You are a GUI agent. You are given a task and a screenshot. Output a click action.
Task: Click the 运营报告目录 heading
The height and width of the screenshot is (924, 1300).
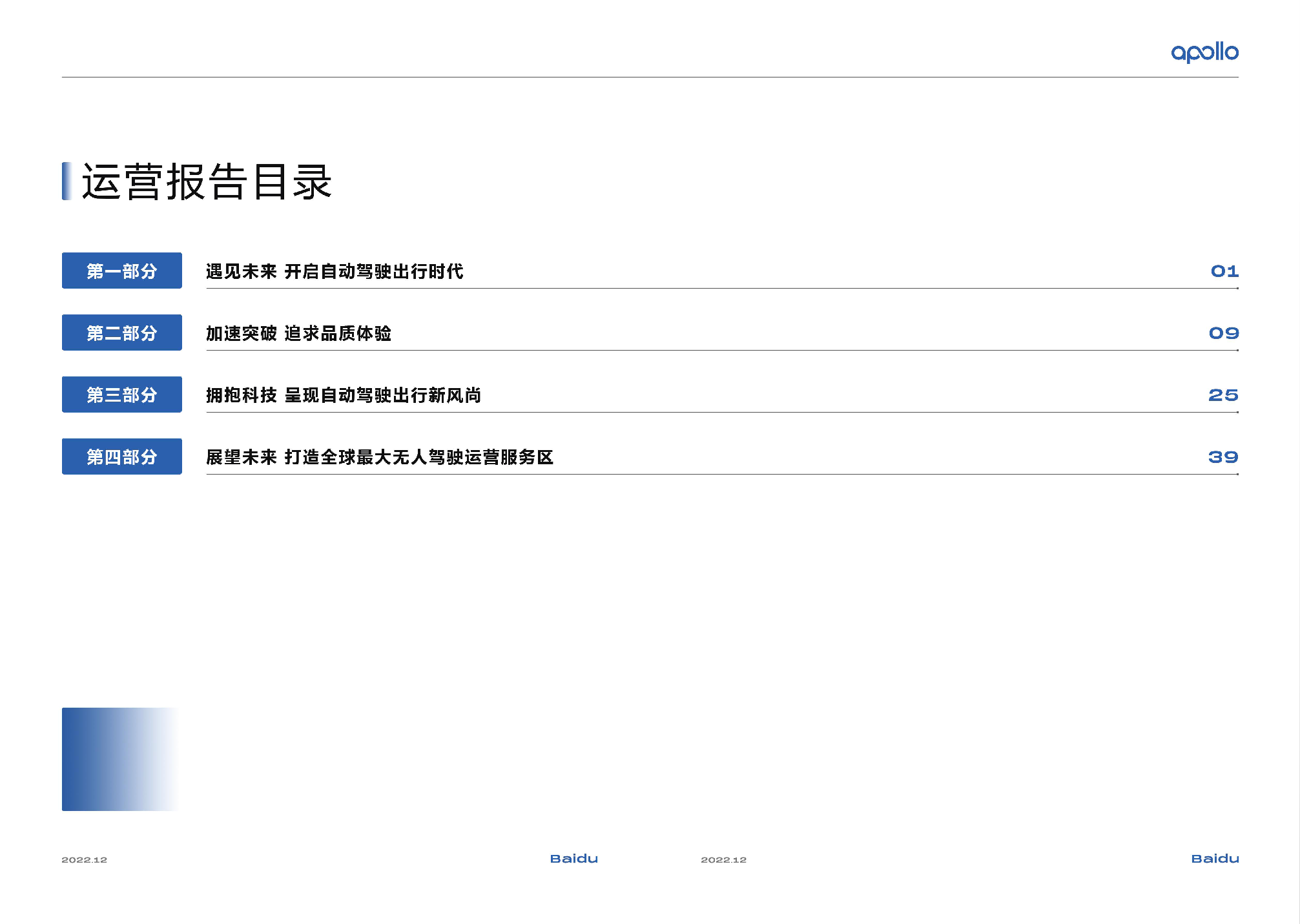(x=207, y=181)
